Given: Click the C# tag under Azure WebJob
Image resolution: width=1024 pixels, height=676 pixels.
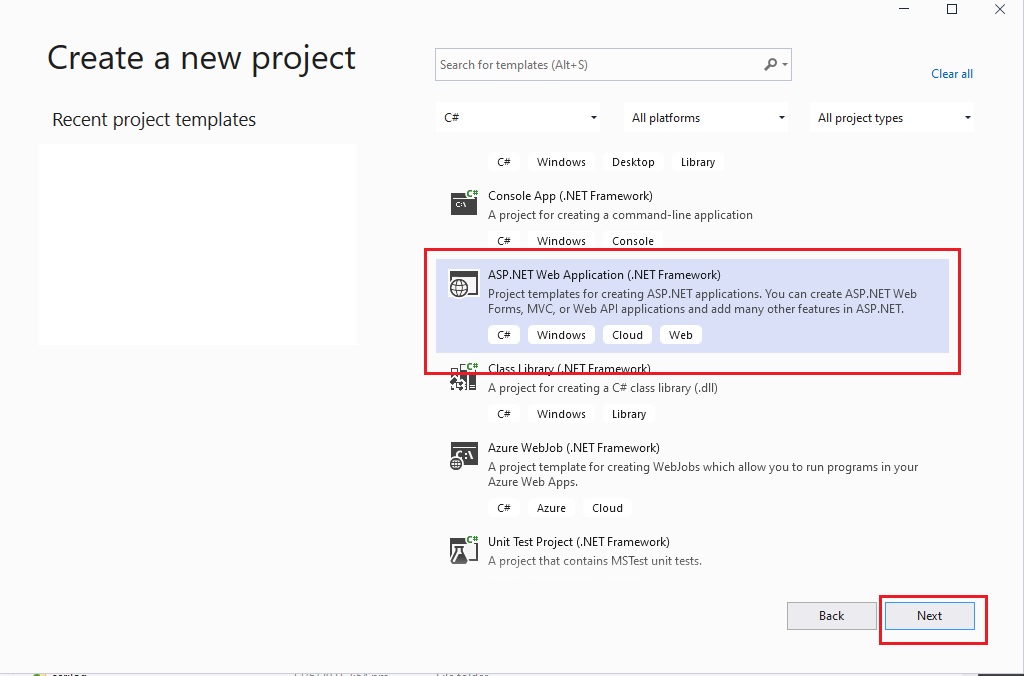Looking at the screenshot, I should point(504,508).
